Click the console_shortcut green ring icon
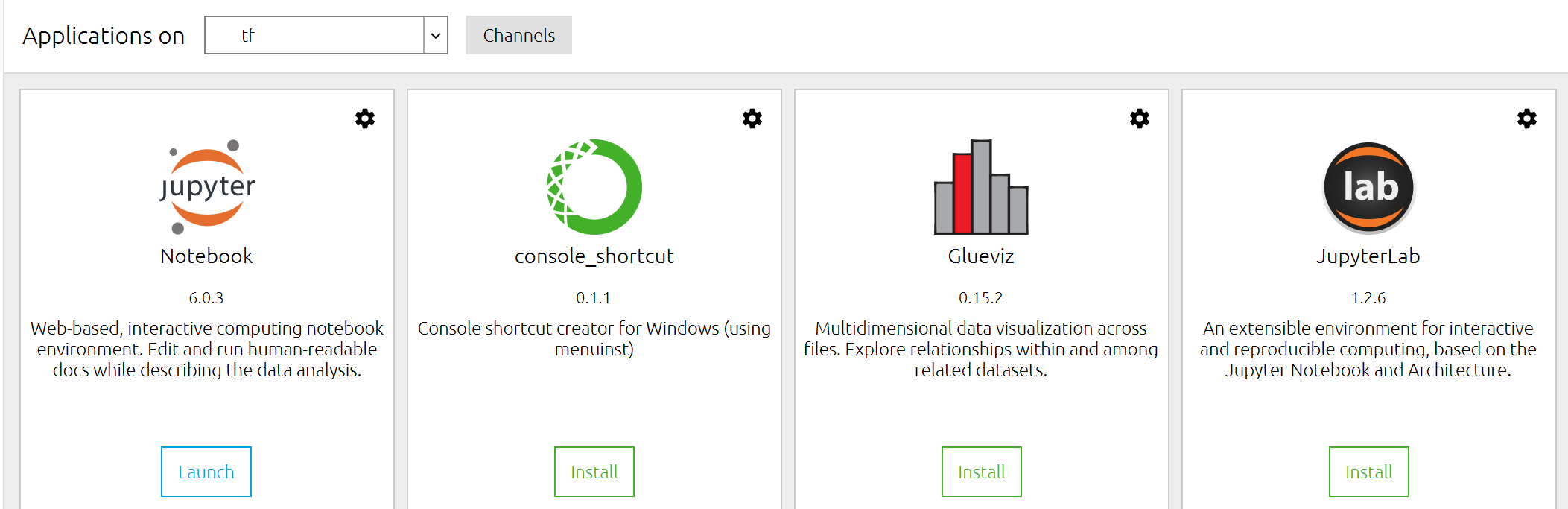Viewport: 1568px width, 509px height. [x=594, y=186]
